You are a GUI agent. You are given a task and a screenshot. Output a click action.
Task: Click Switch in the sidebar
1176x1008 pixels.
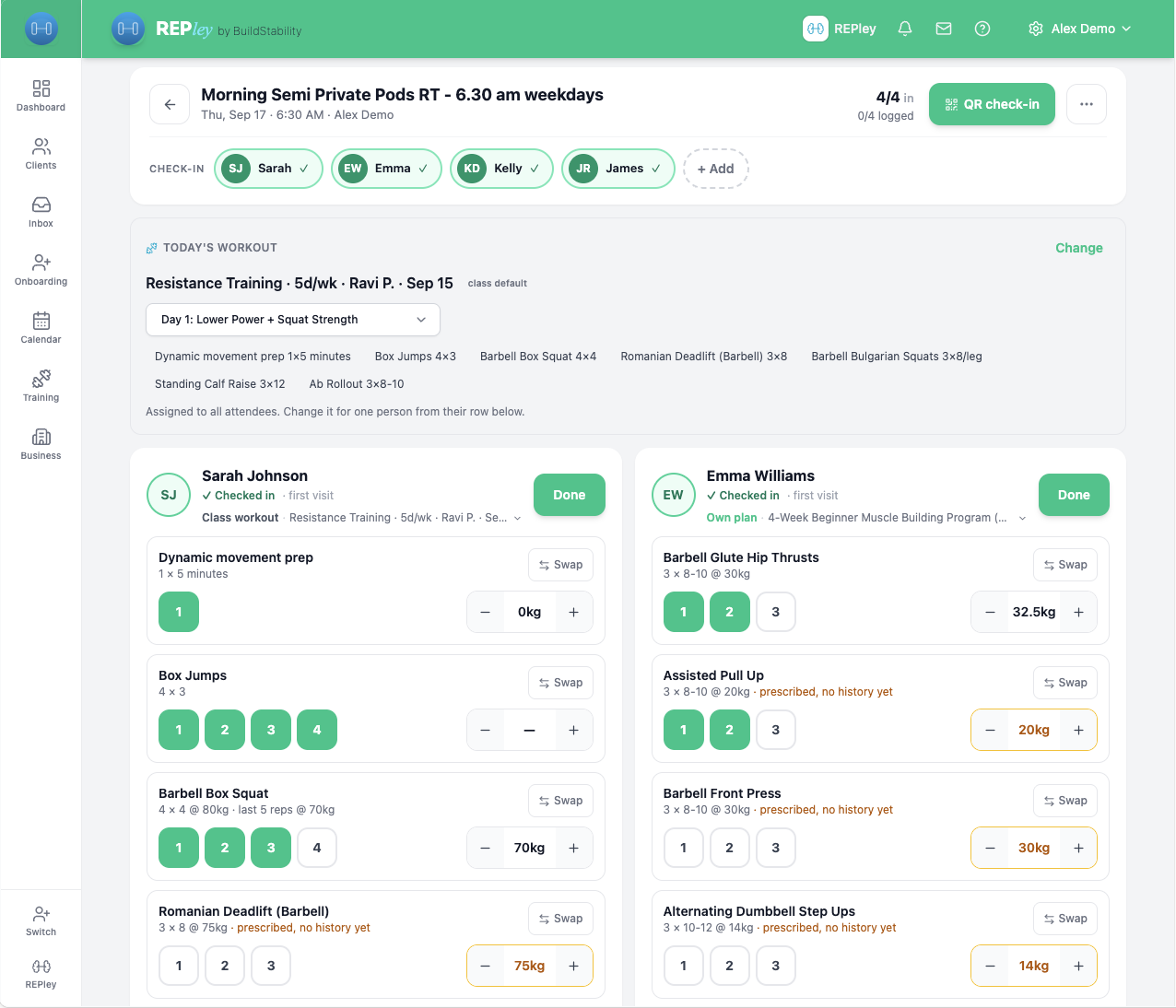coord(41,920)
